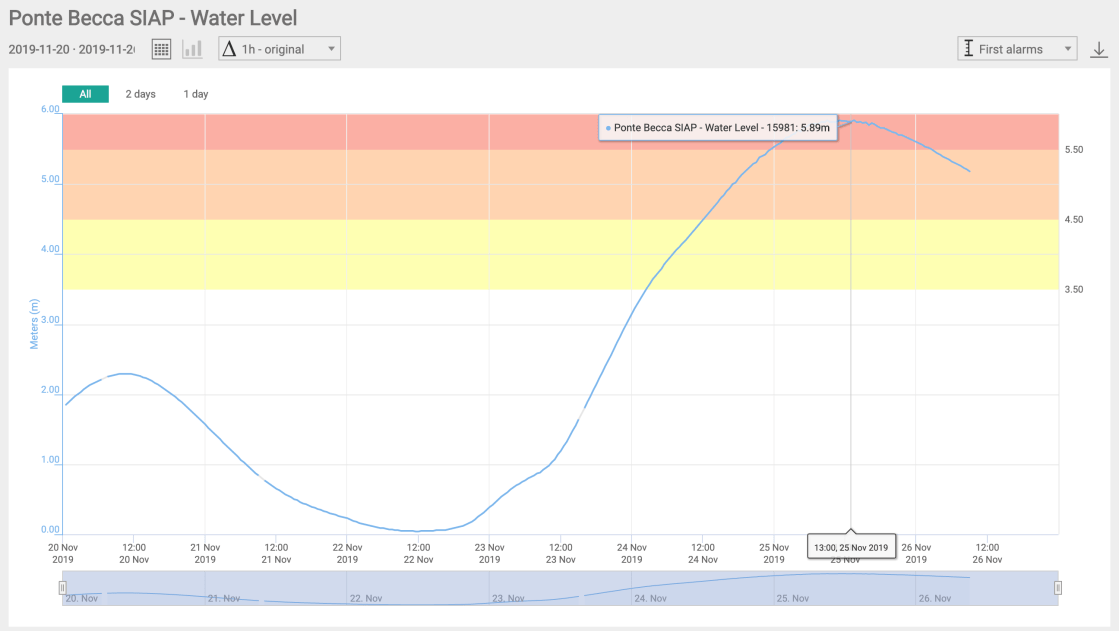Open the 1h - original dropdown
This screenshot has width=1119, height=631.
280,49
